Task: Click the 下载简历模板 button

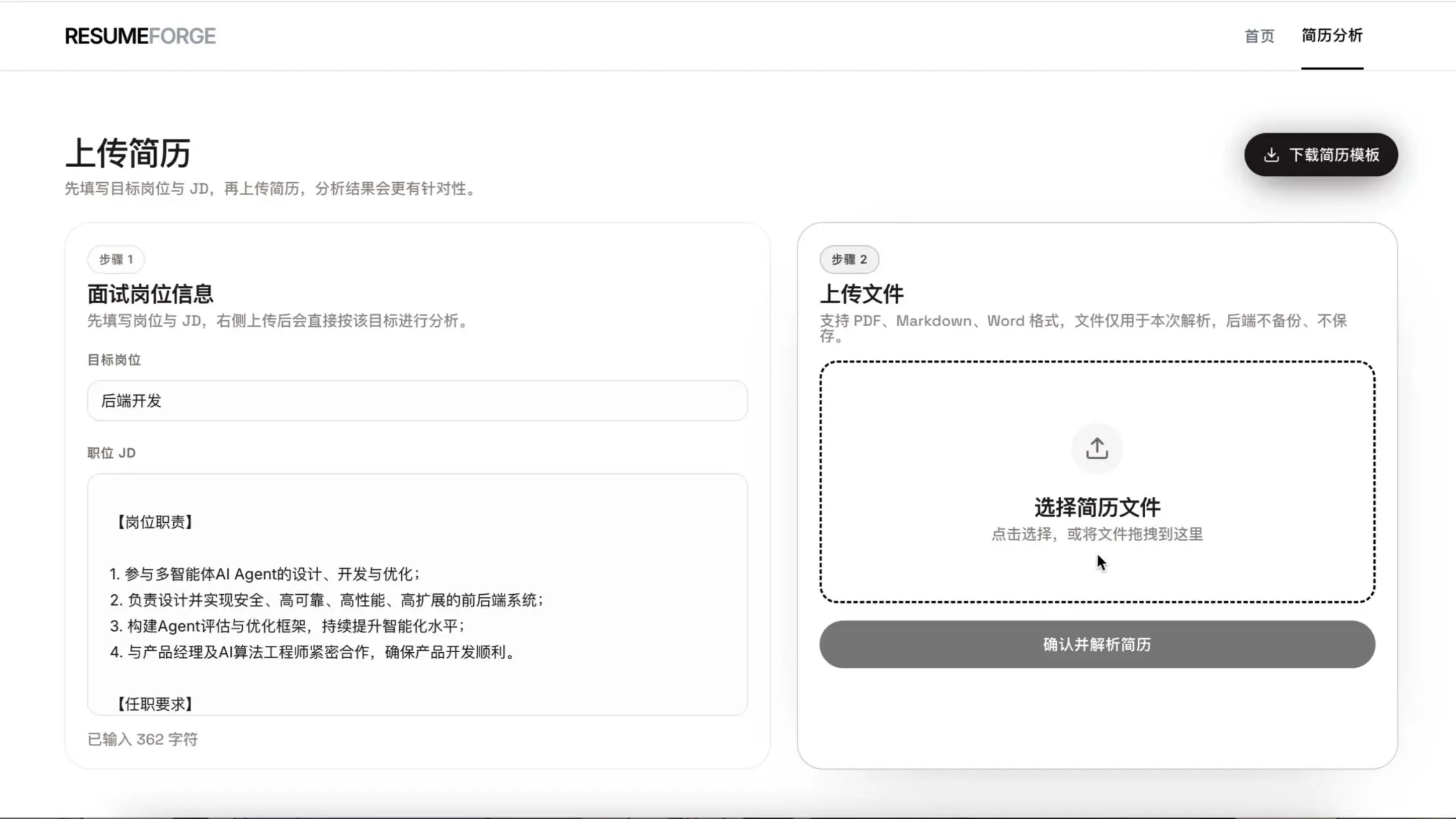Action: click(1321, 155)
